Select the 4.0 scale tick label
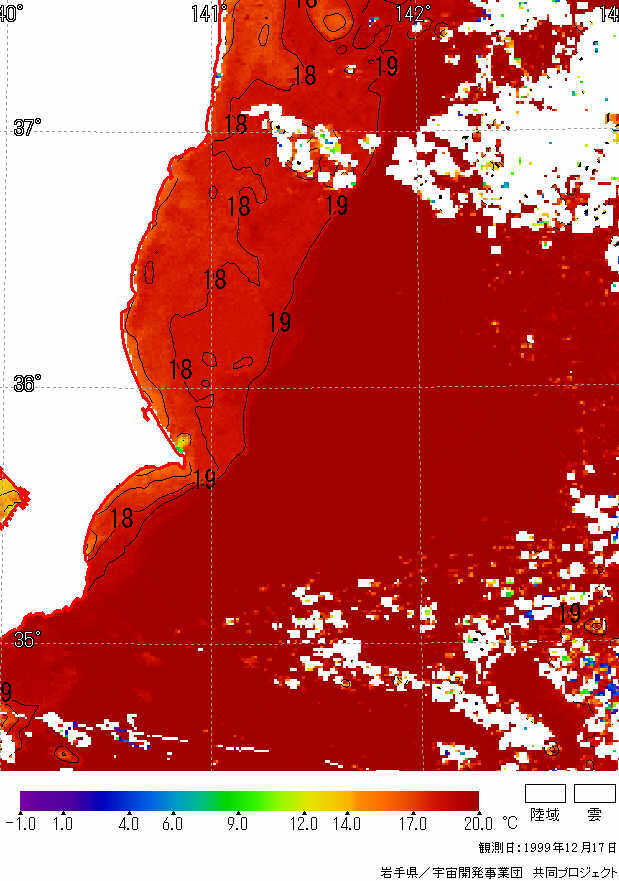 [x=129, y=824]
